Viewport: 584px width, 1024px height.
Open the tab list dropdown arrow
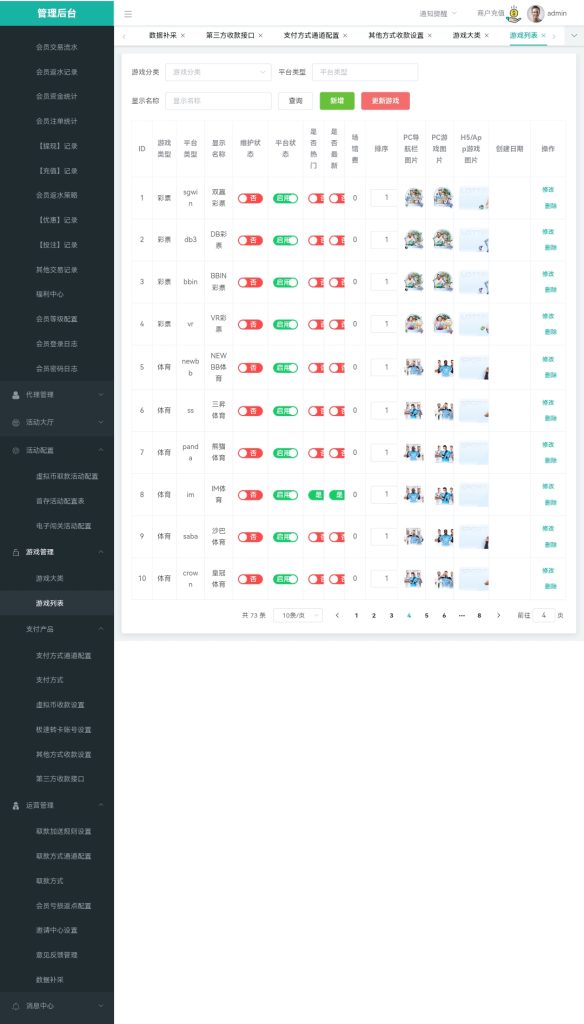(574, 35)
